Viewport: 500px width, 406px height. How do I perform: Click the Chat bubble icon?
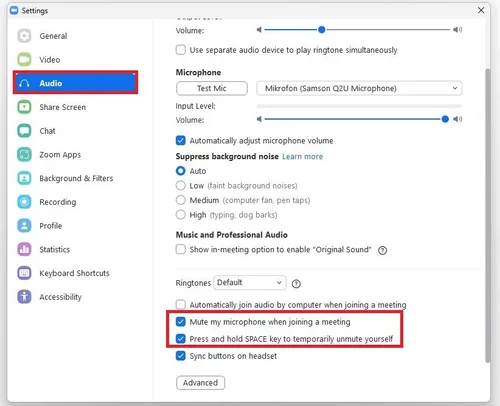(x=24, y=131)
